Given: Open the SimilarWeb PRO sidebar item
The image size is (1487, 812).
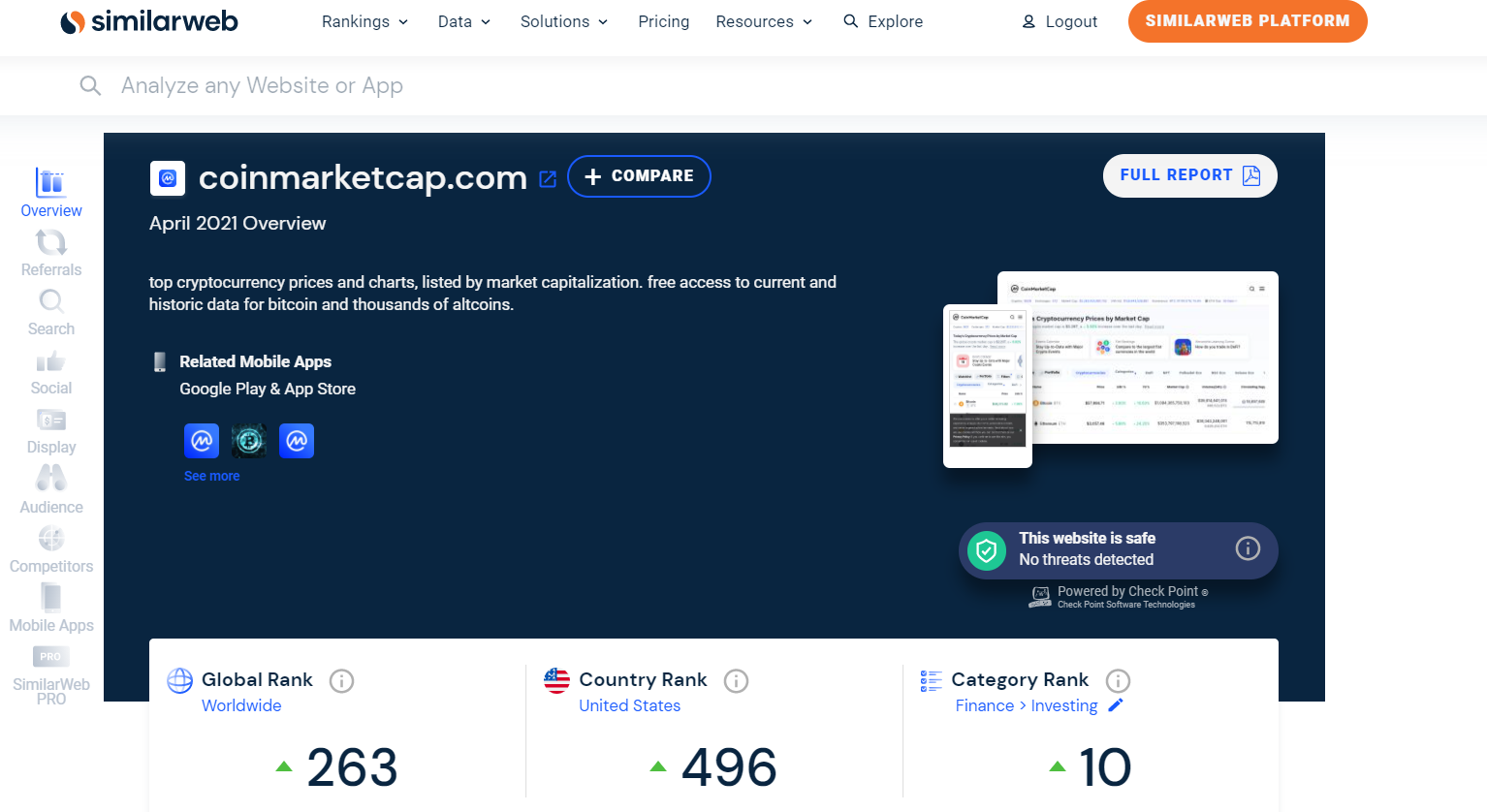Looking at the screenshot, I should click(x=51, y=675).
